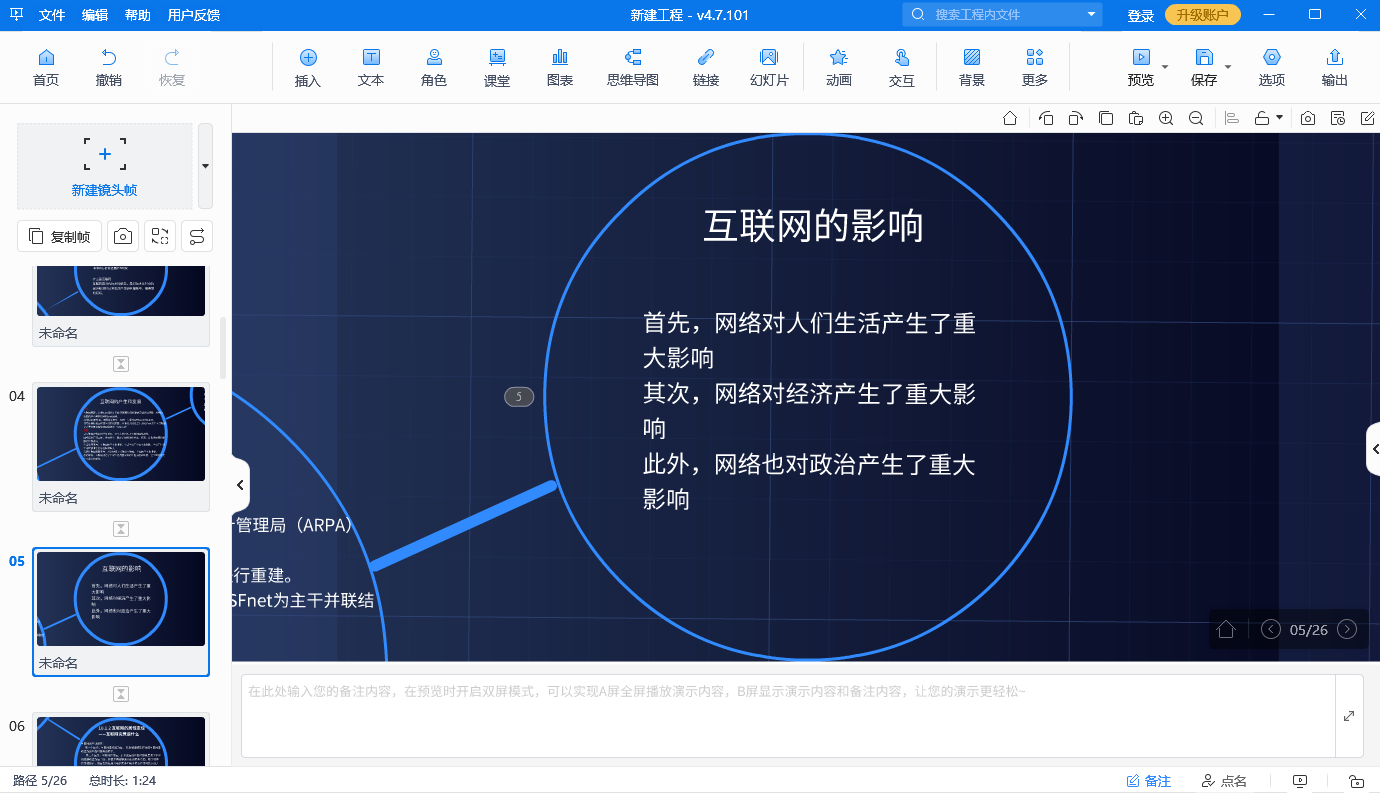Open edit note icon in canvas toolbar
Screen dimensions: 1380x793
pos(1368,118)
